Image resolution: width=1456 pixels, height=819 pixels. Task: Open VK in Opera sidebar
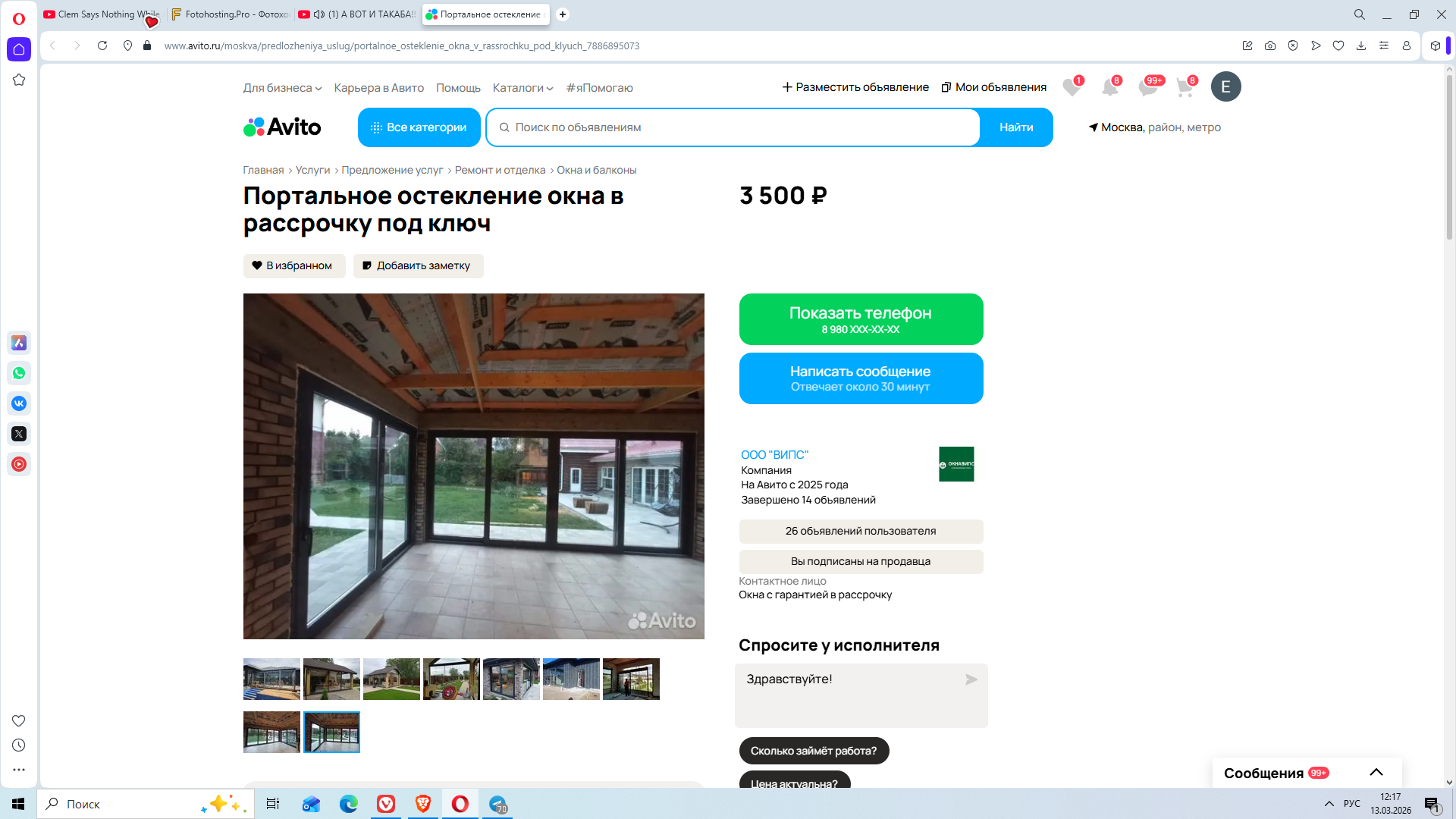[x=19, y=403]
